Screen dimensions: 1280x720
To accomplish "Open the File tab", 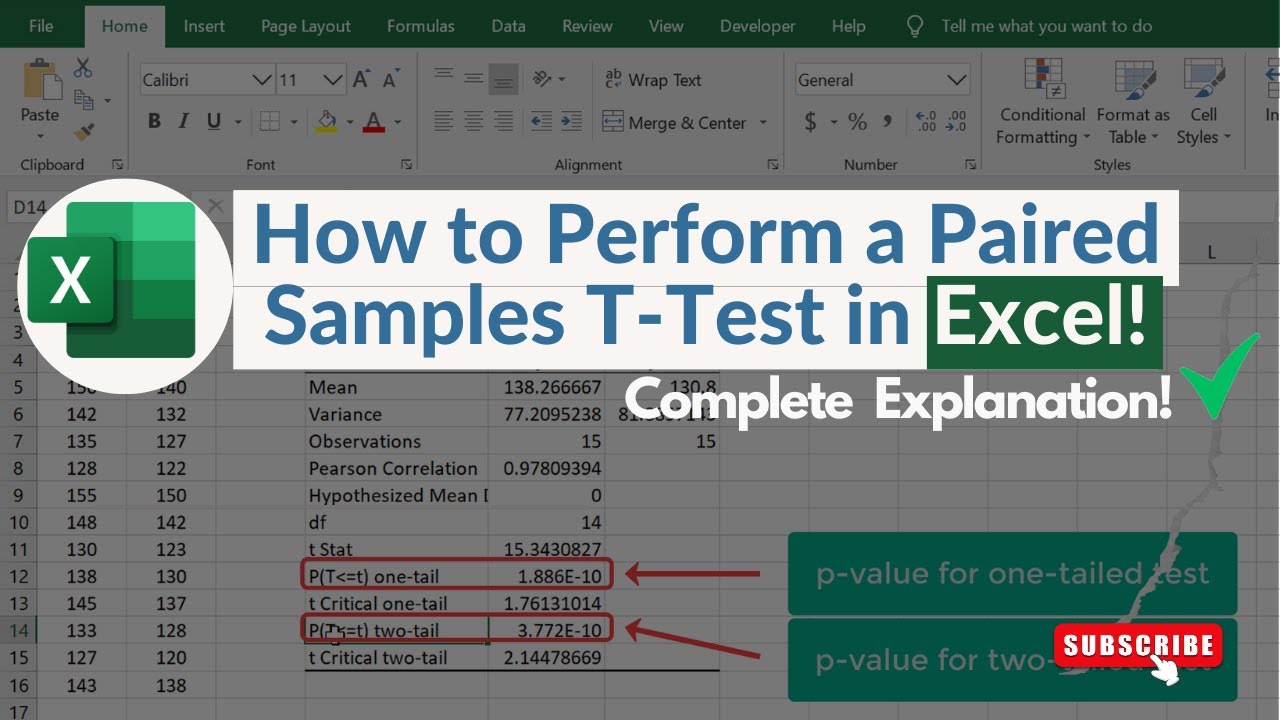I will 41,26.
